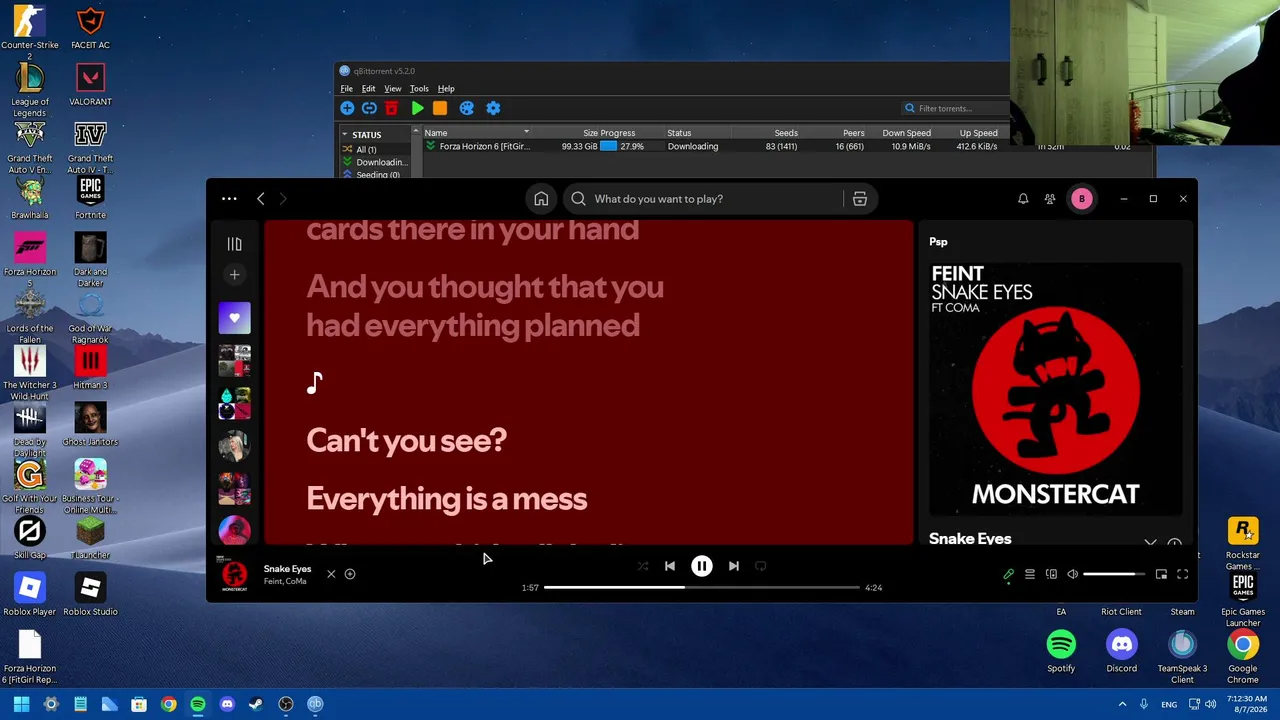
Task: Dismiss Snake Eyes with the X icon
Action: click(331, 574)
